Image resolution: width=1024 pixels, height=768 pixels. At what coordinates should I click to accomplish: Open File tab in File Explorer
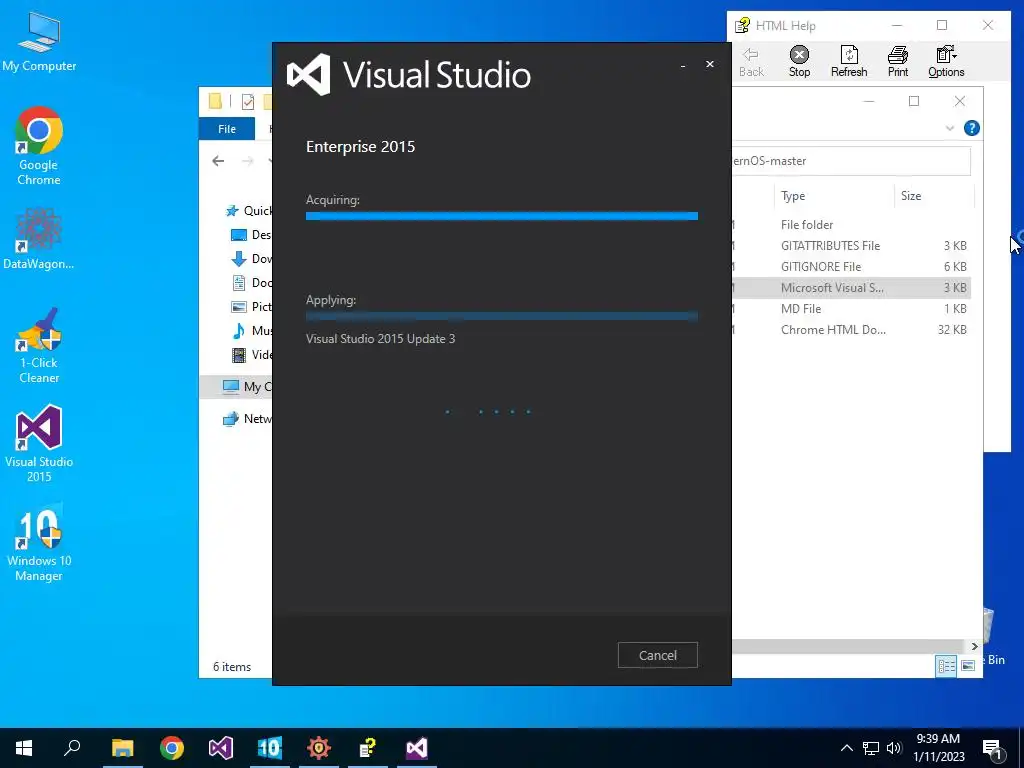click(227, 129)
